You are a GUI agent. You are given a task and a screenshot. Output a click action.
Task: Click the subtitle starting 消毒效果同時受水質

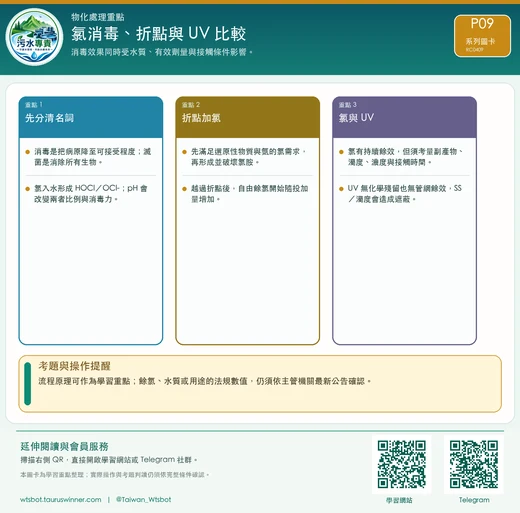(162, 52)
